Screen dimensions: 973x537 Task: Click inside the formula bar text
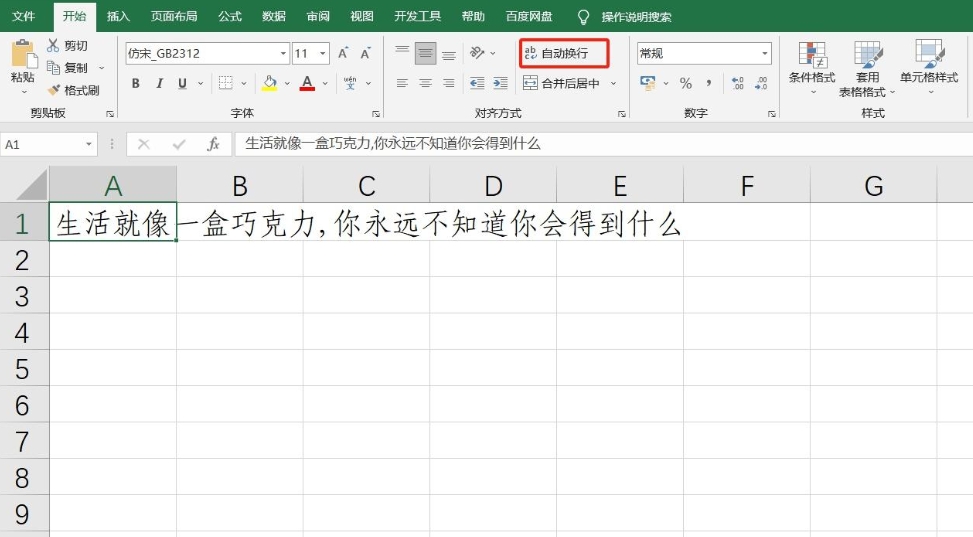[x=600, y=144]
